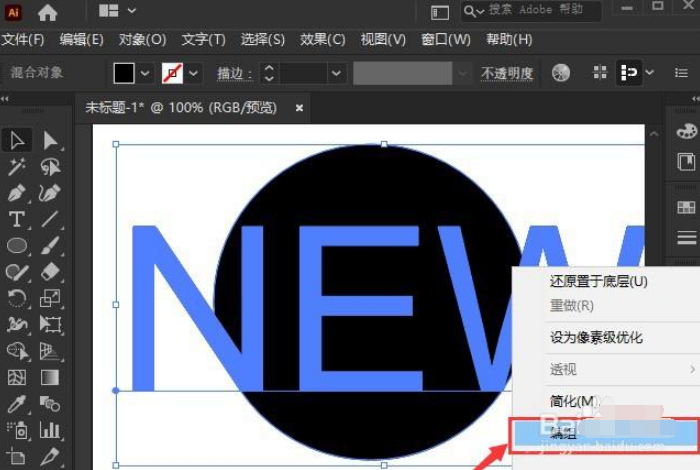Image resolution: width=700 pixels, height=470 pixels.
Task: Select the Symbol Sprayer tool
Action: pyautogui.click(x=18, y=431)
